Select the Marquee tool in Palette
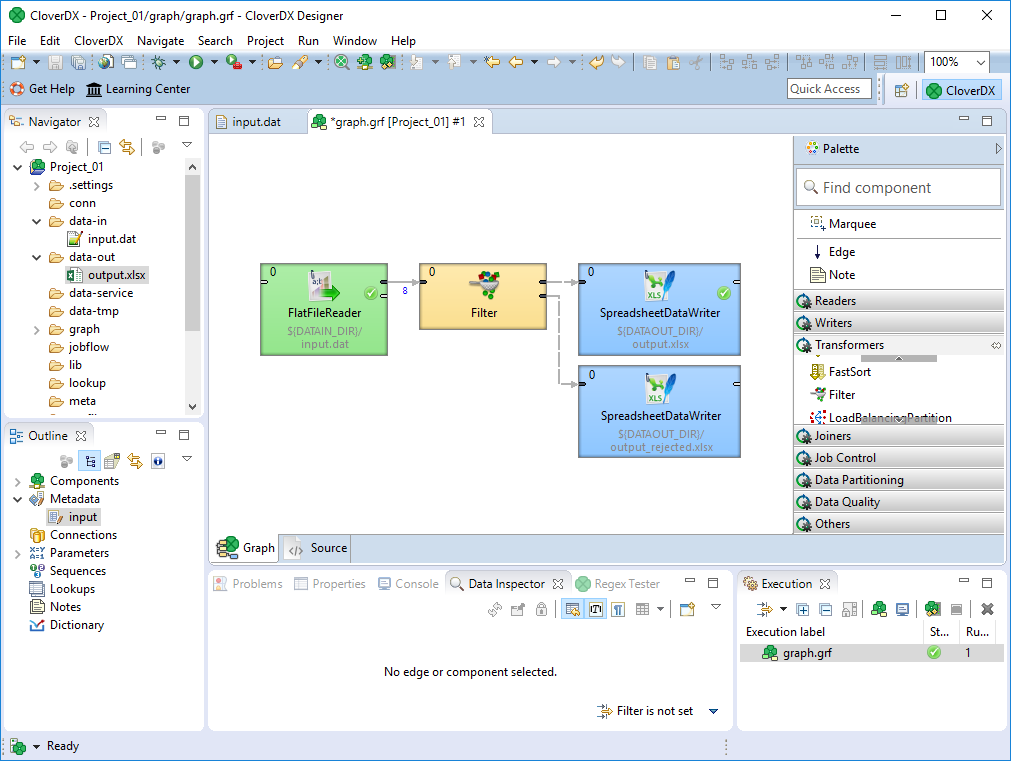This screenshot has width=1011, height=761. 851,224
